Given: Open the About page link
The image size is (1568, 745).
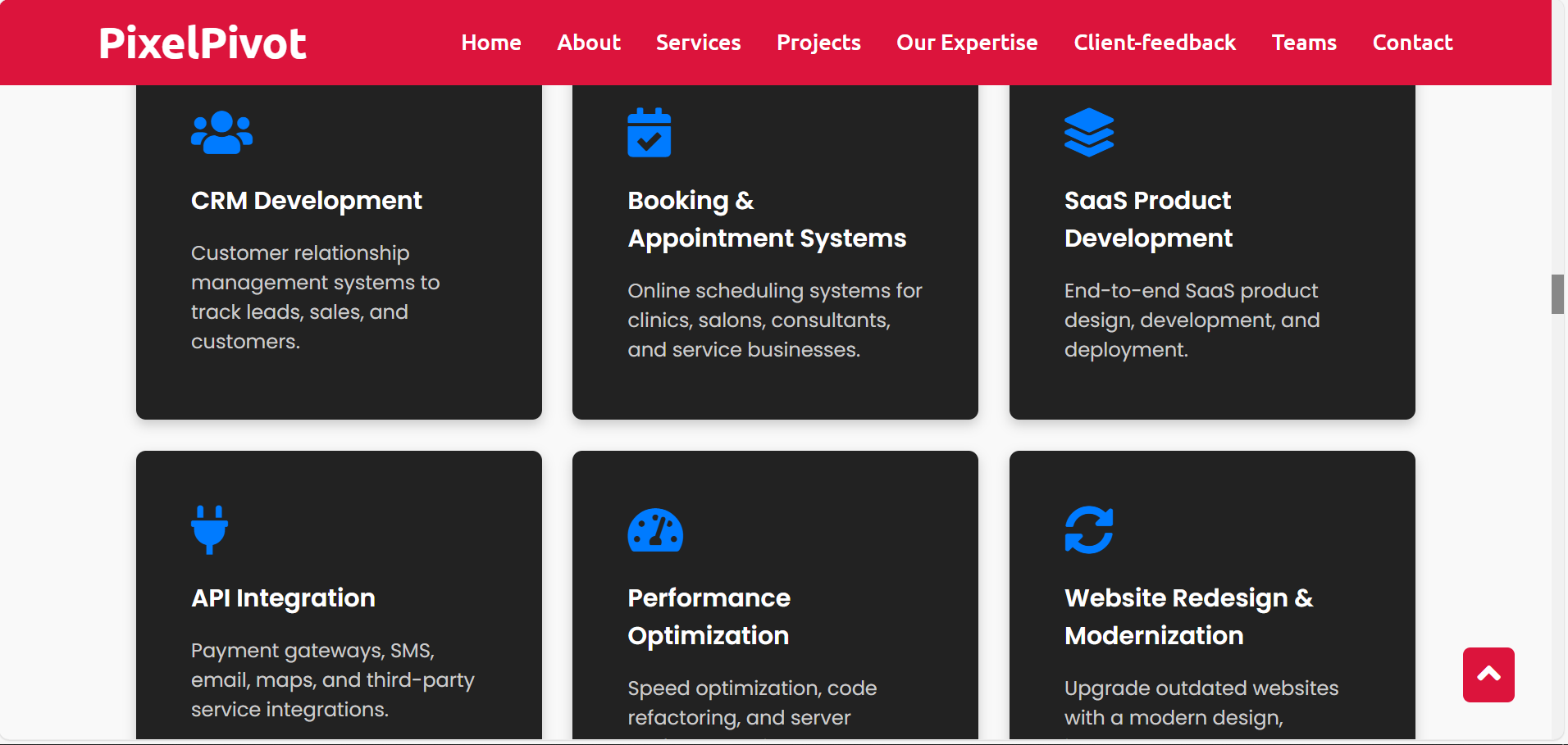Looking at the screenshot, I should click(588, 43).
